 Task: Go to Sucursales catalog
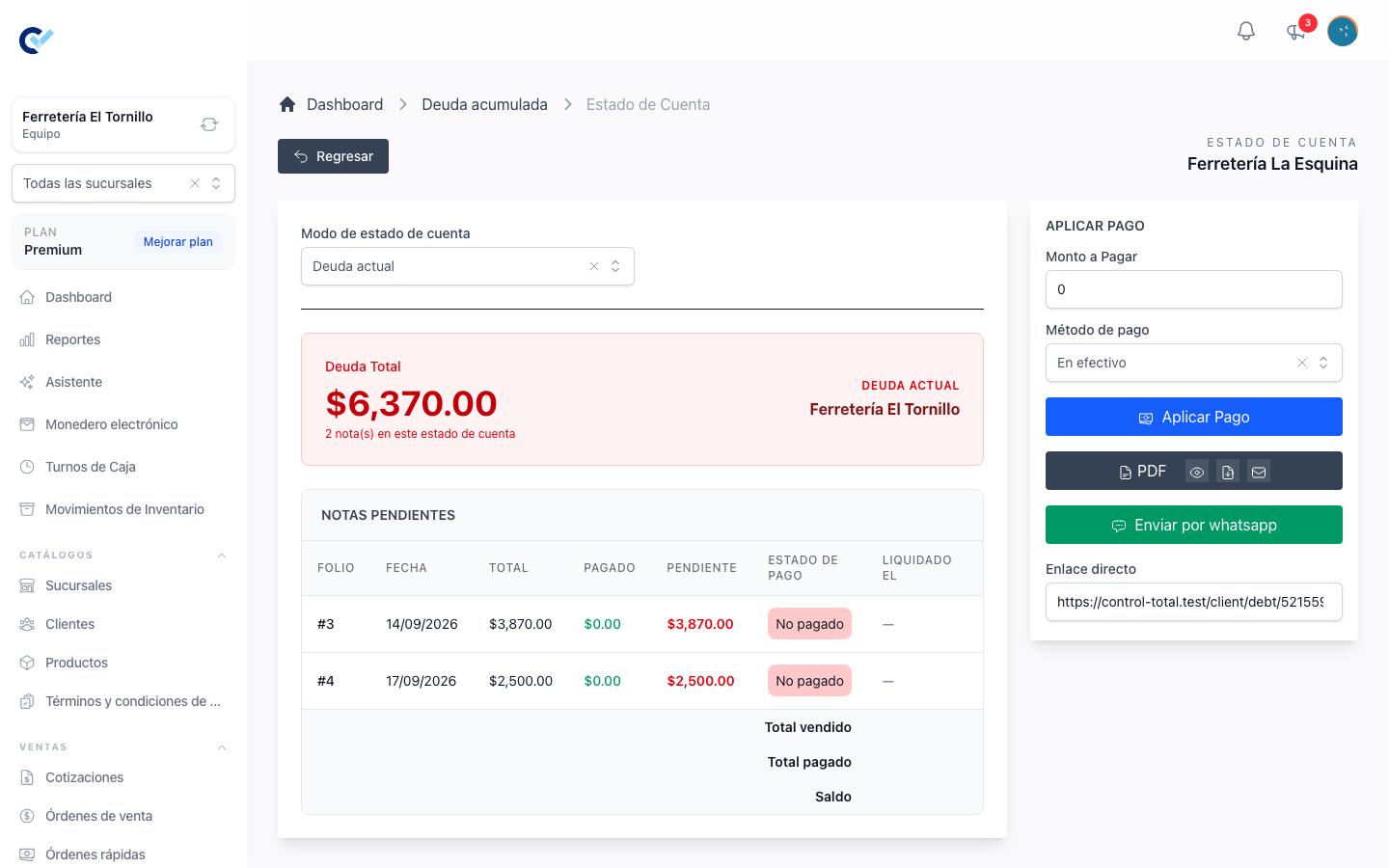(x=123, y=585)
